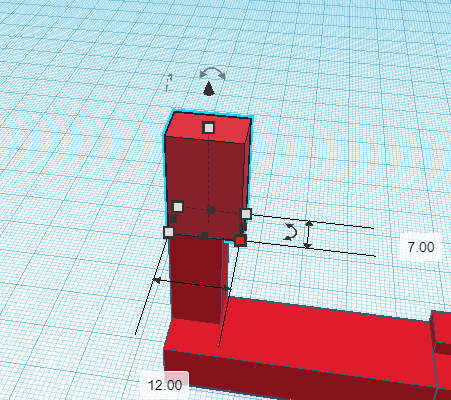Edit the 7.00 dimension value

tap(421, 247)
